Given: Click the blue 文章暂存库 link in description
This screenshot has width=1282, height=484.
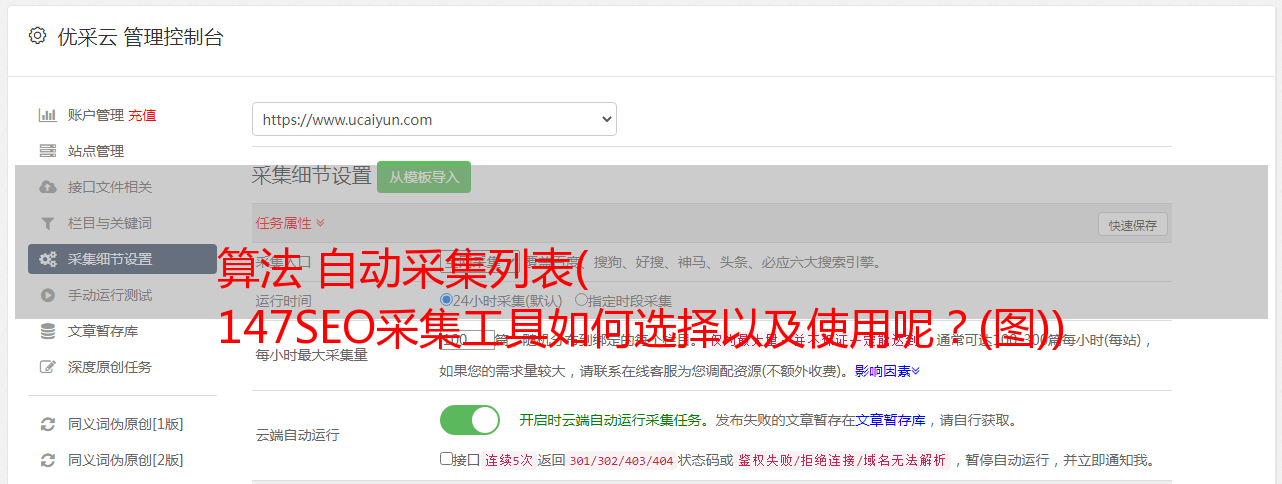Looking at the screenshot, I should [x=890, y=420].
